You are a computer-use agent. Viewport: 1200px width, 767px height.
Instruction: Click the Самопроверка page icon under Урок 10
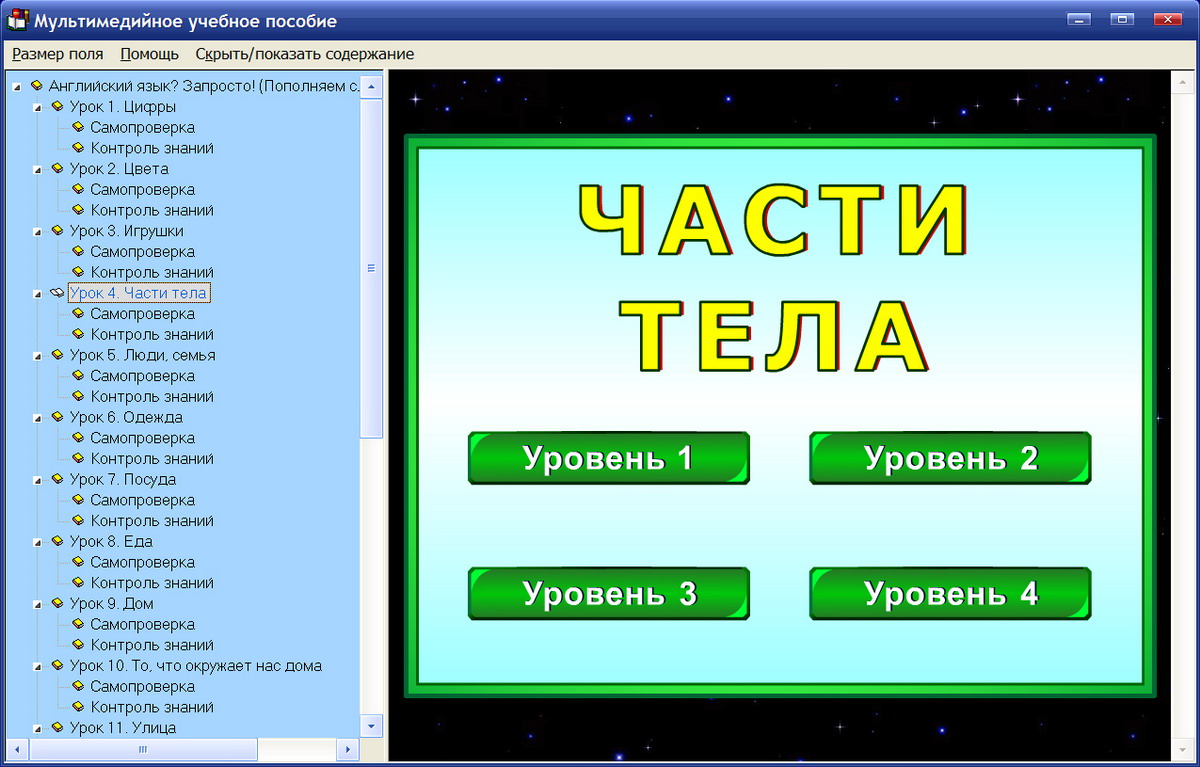coord(78,686)
